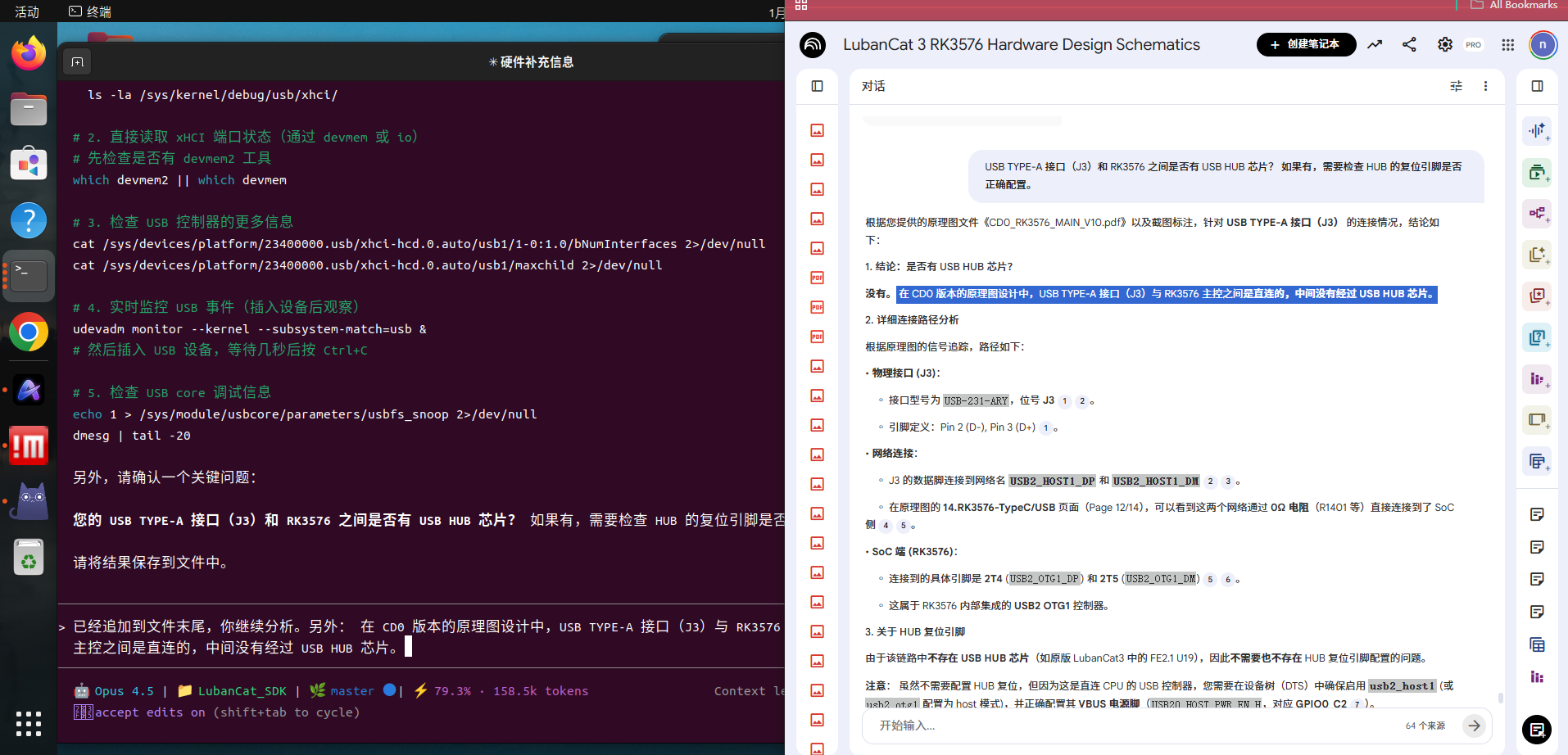Viewport: 1568px width, 755px height.
Task: Click the PRO badge
Action: pos(1474,45)
